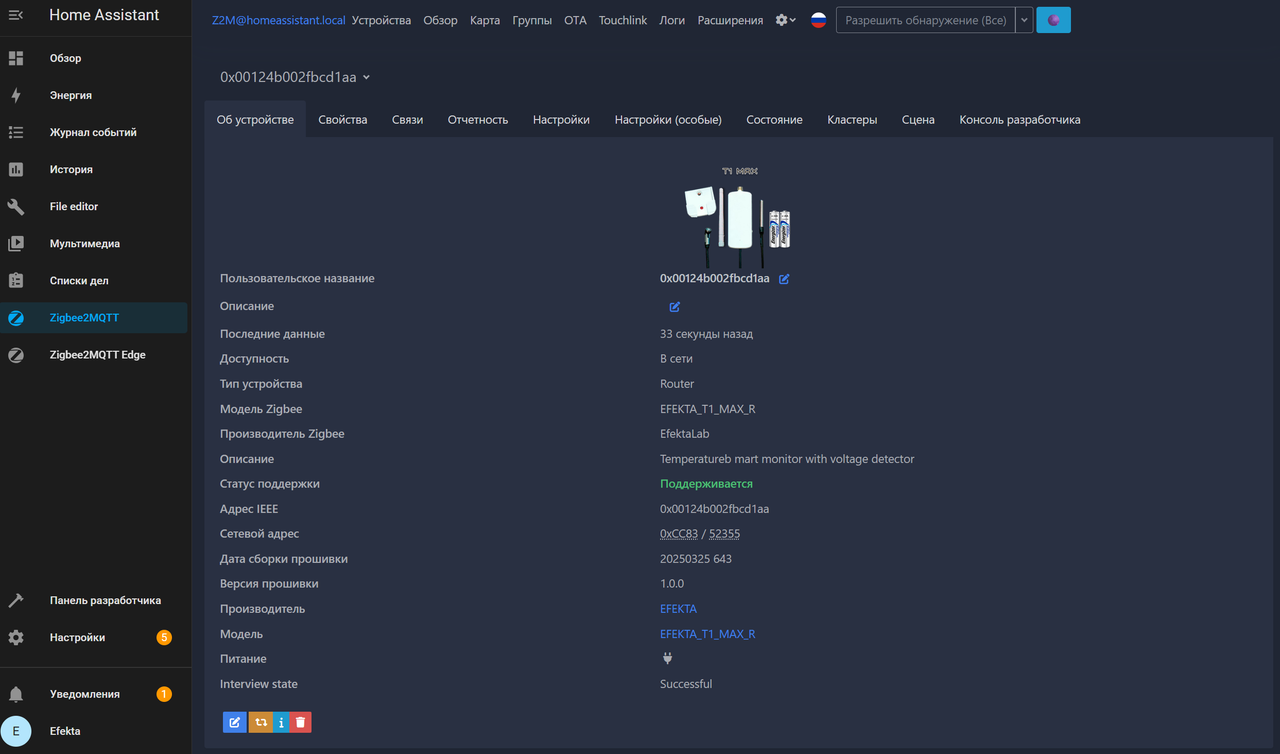The width and height of the screenshot is (1280, 754).
Task: Open the settings gear dropdown in top bar
Action: [786, 20]
